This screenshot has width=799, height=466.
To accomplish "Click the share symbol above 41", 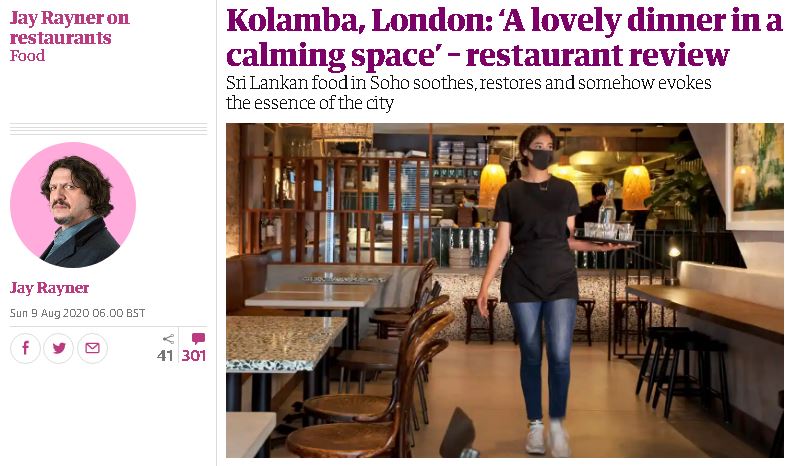I will (168, 339).
